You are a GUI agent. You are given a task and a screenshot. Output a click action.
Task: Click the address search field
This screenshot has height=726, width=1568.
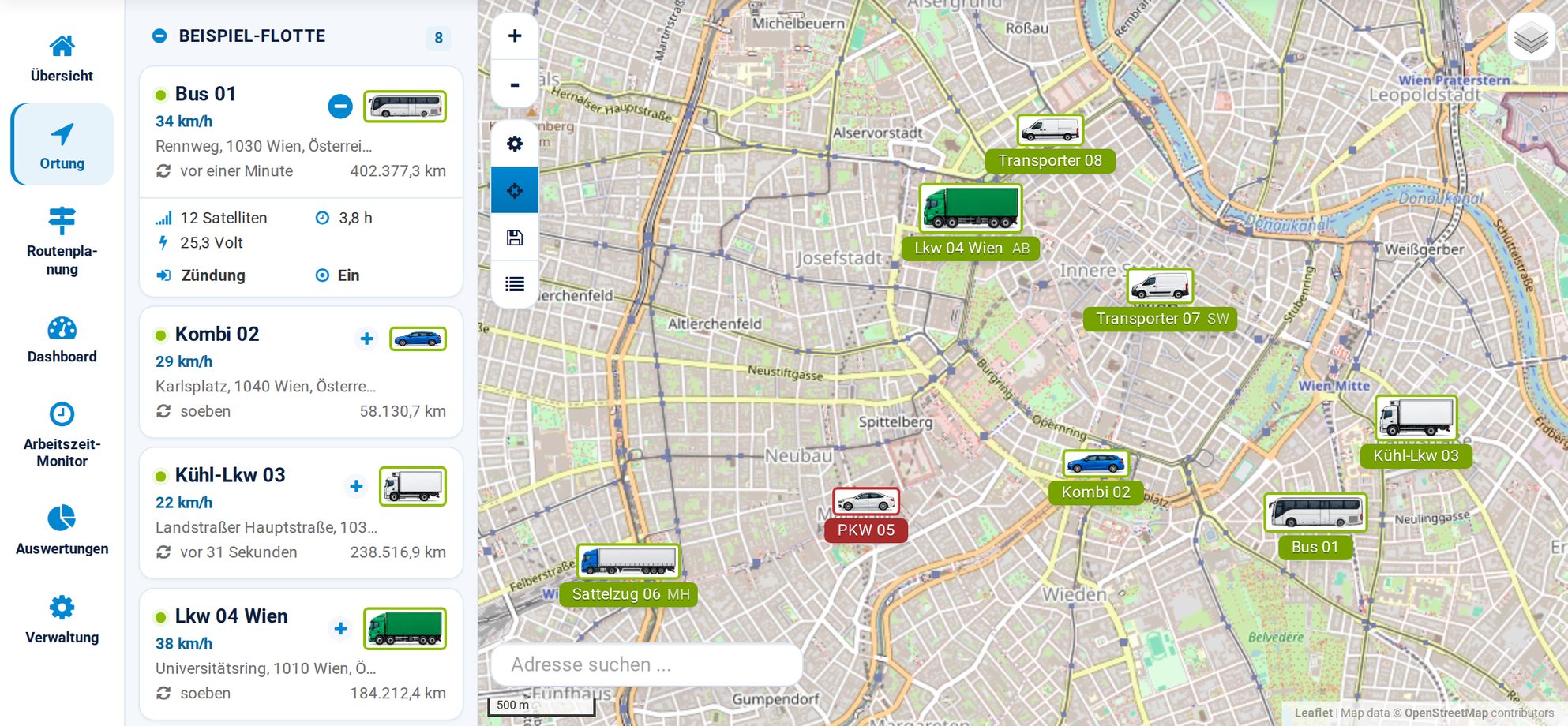[x=647, y=664]
